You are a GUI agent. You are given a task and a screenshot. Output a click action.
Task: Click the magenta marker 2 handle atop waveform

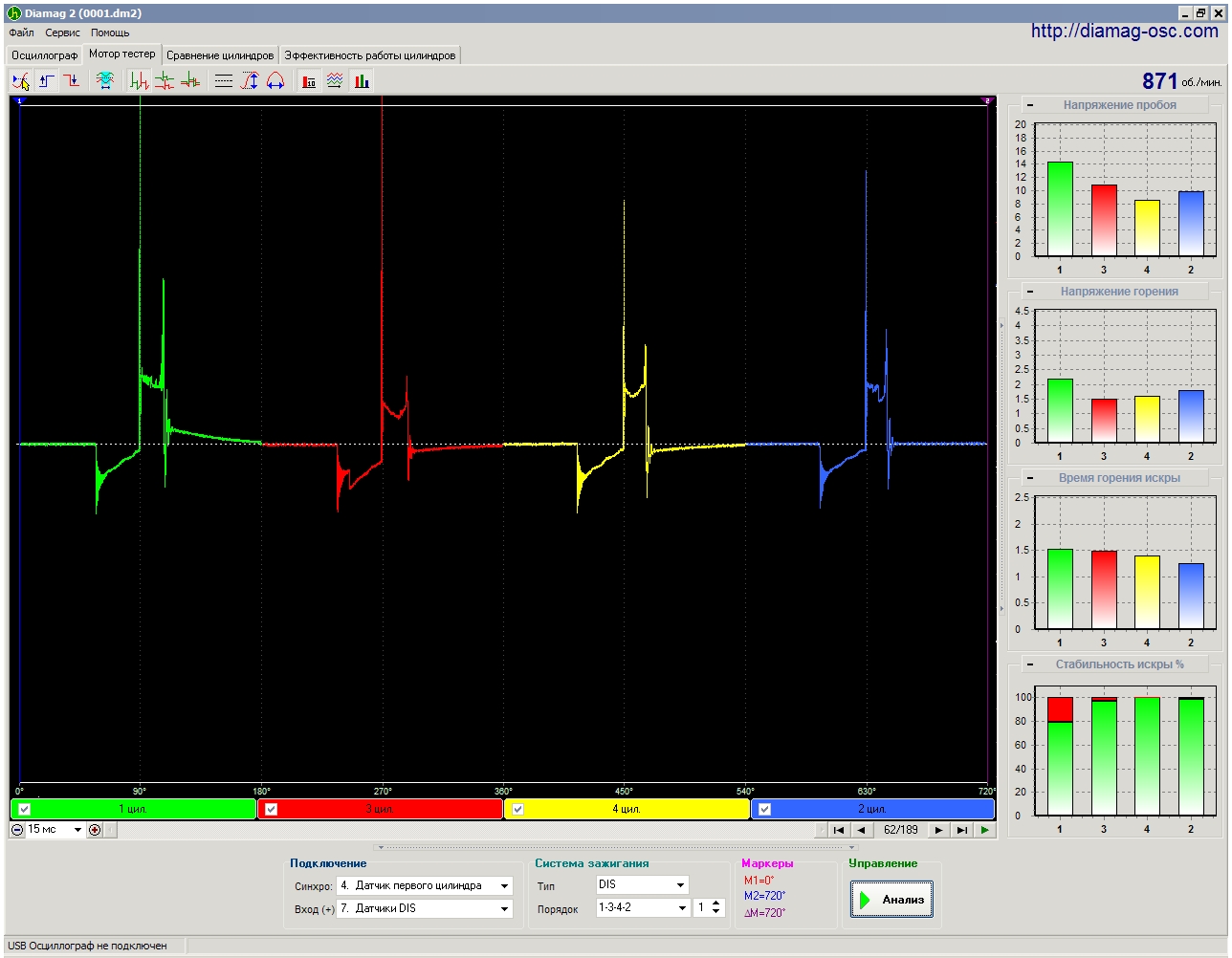click(x=987, y=100)
